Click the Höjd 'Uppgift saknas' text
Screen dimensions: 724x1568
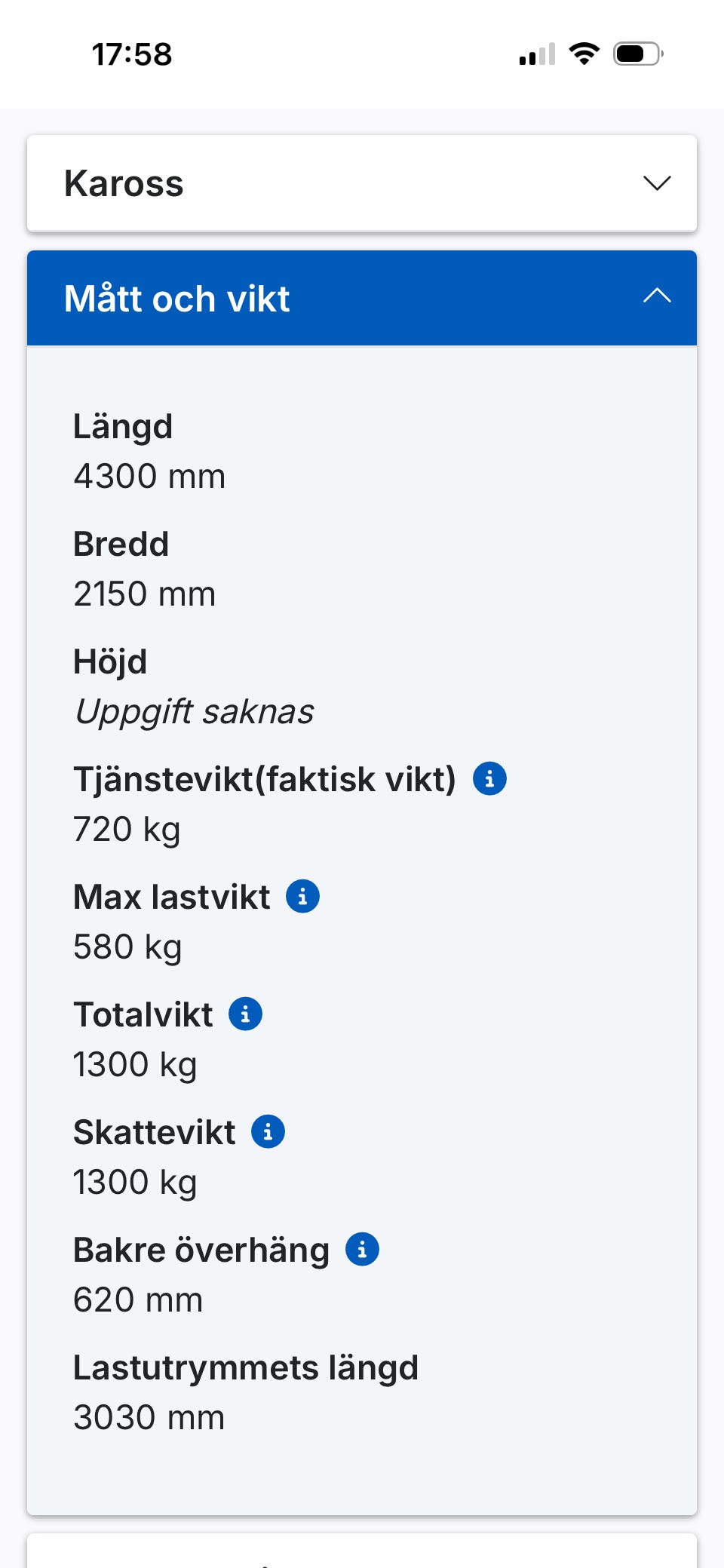pos(194,712)
